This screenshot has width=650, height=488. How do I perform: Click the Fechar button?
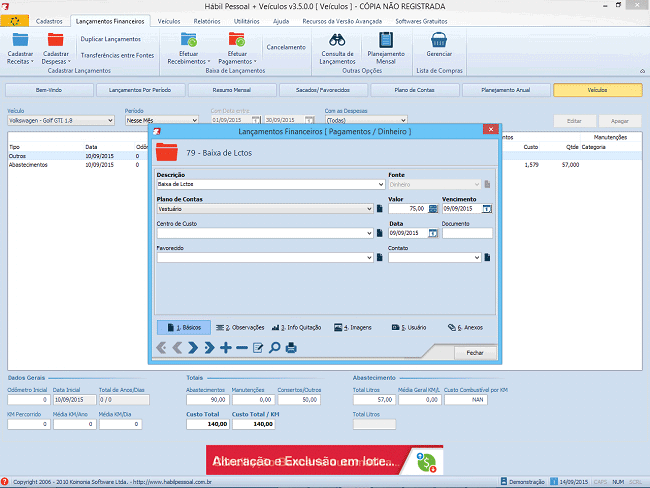[x=474, y=352]
